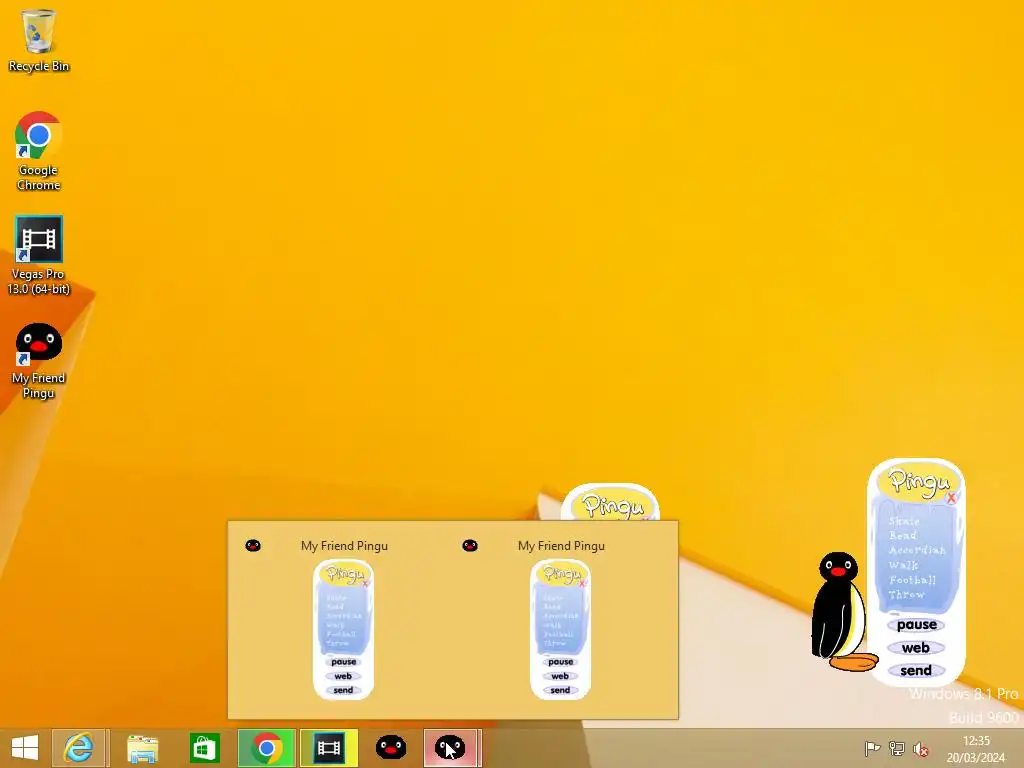Click the highlighted Pingu taskbar icon under the cursor
Screen dimensions: 1024x768
tap(451, 748)
